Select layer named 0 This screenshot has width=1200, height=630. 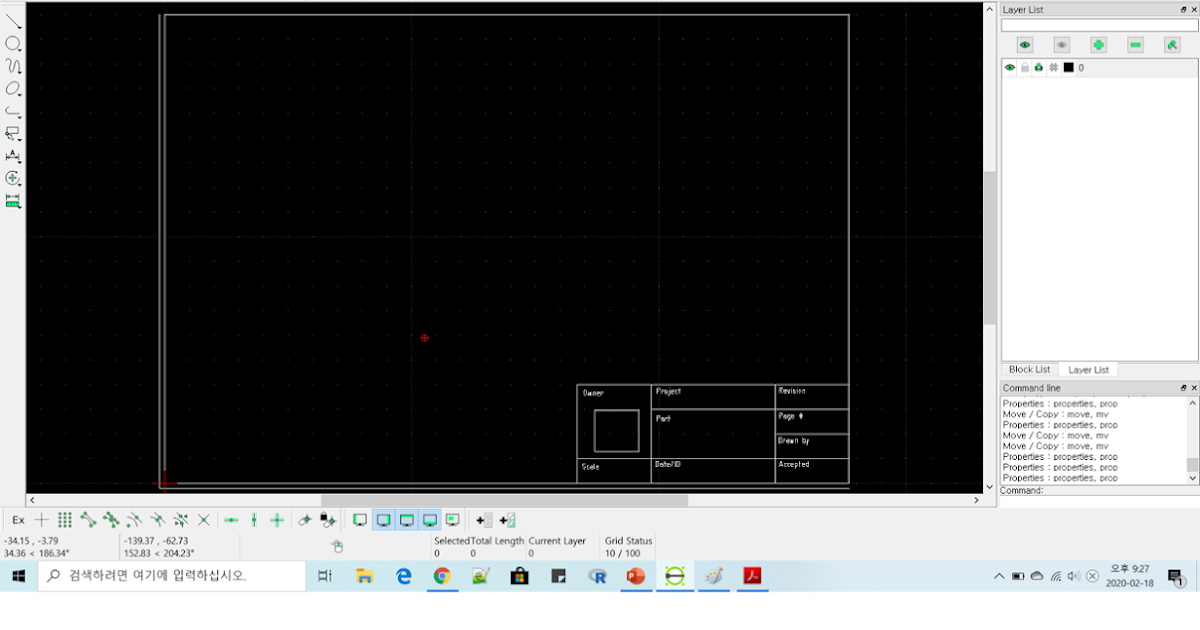click(1080, 68)
